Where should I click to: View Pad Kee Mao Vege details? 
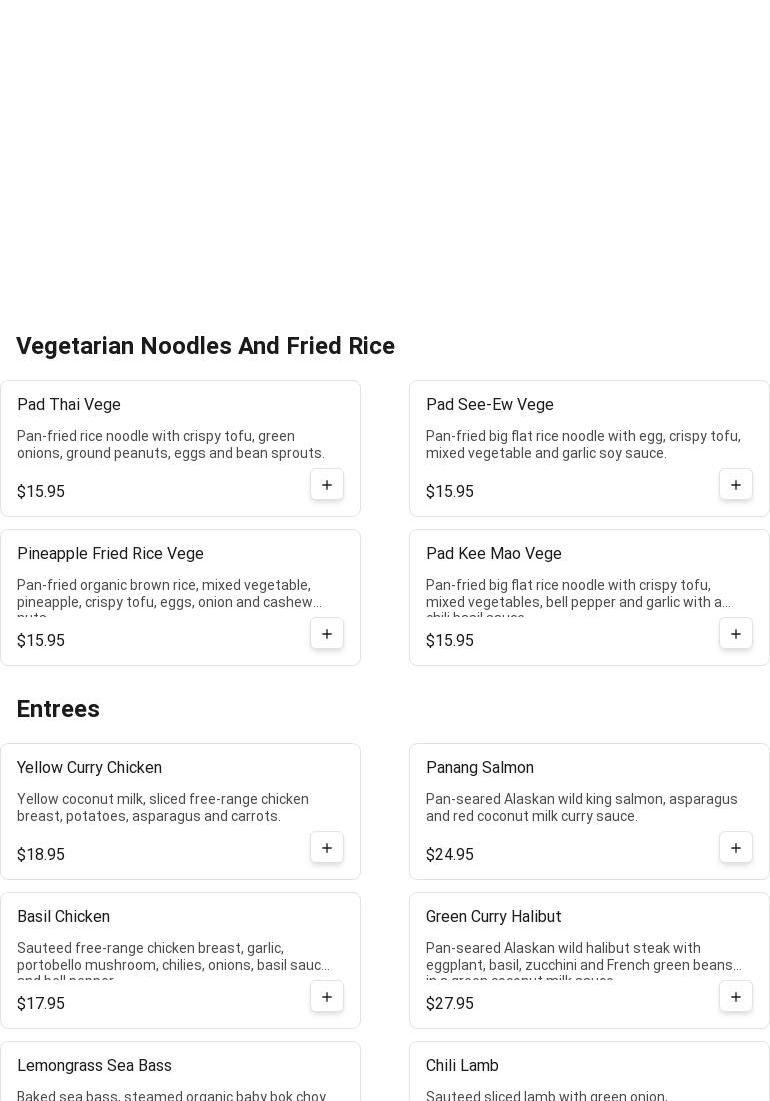point(494,554)
